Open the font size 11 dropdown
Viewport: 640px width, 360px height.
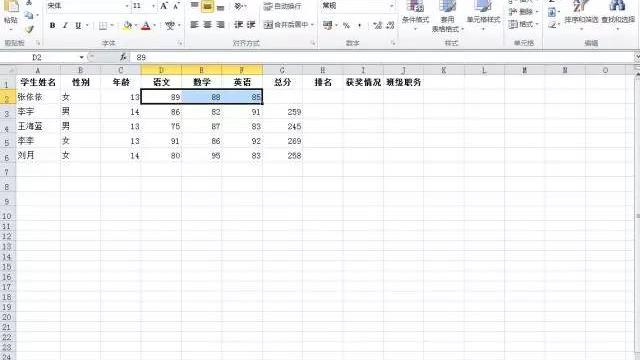[153, 6]
